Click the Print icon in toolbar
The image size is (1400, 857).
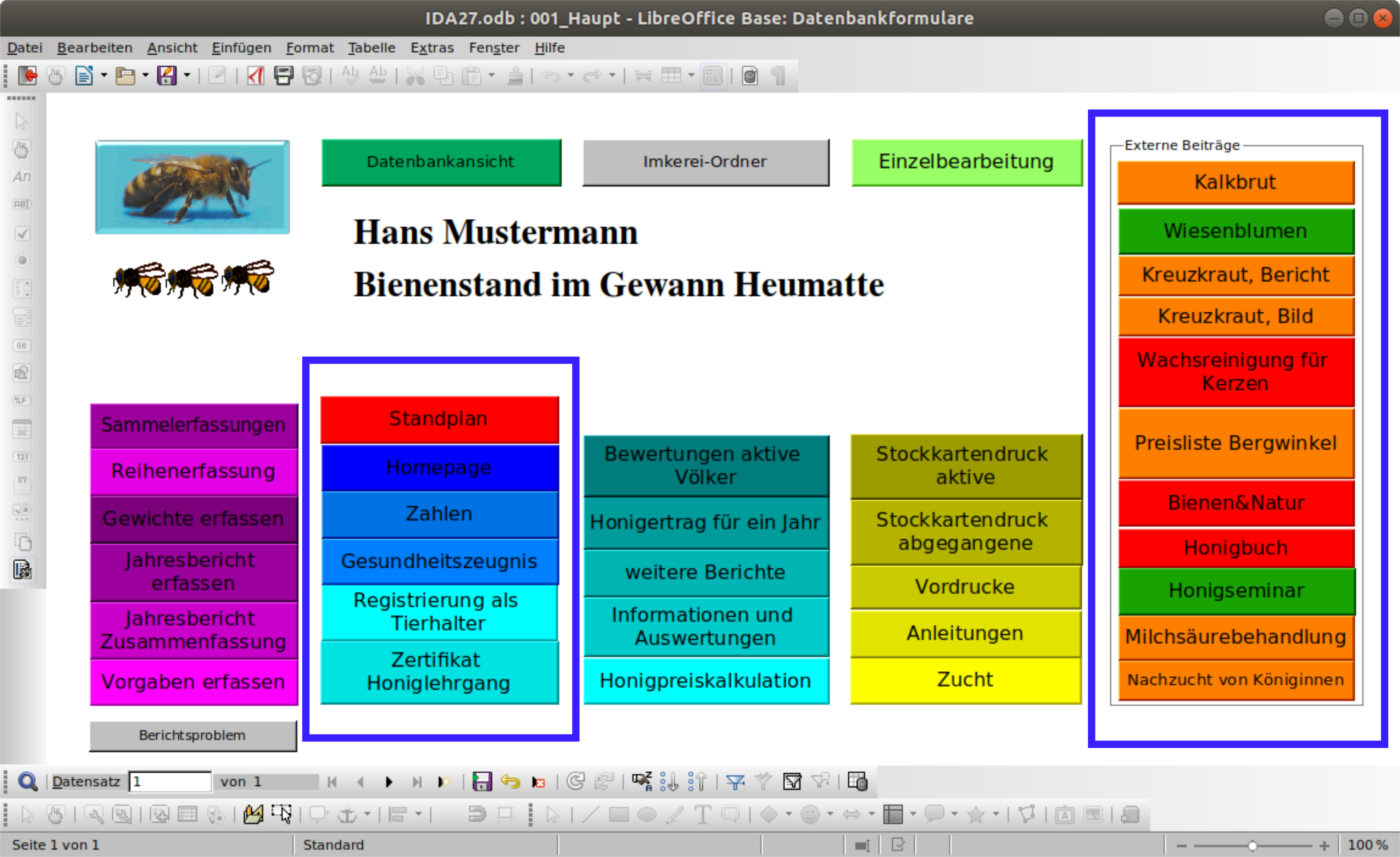pyautogui.click(x=284, y=75)
